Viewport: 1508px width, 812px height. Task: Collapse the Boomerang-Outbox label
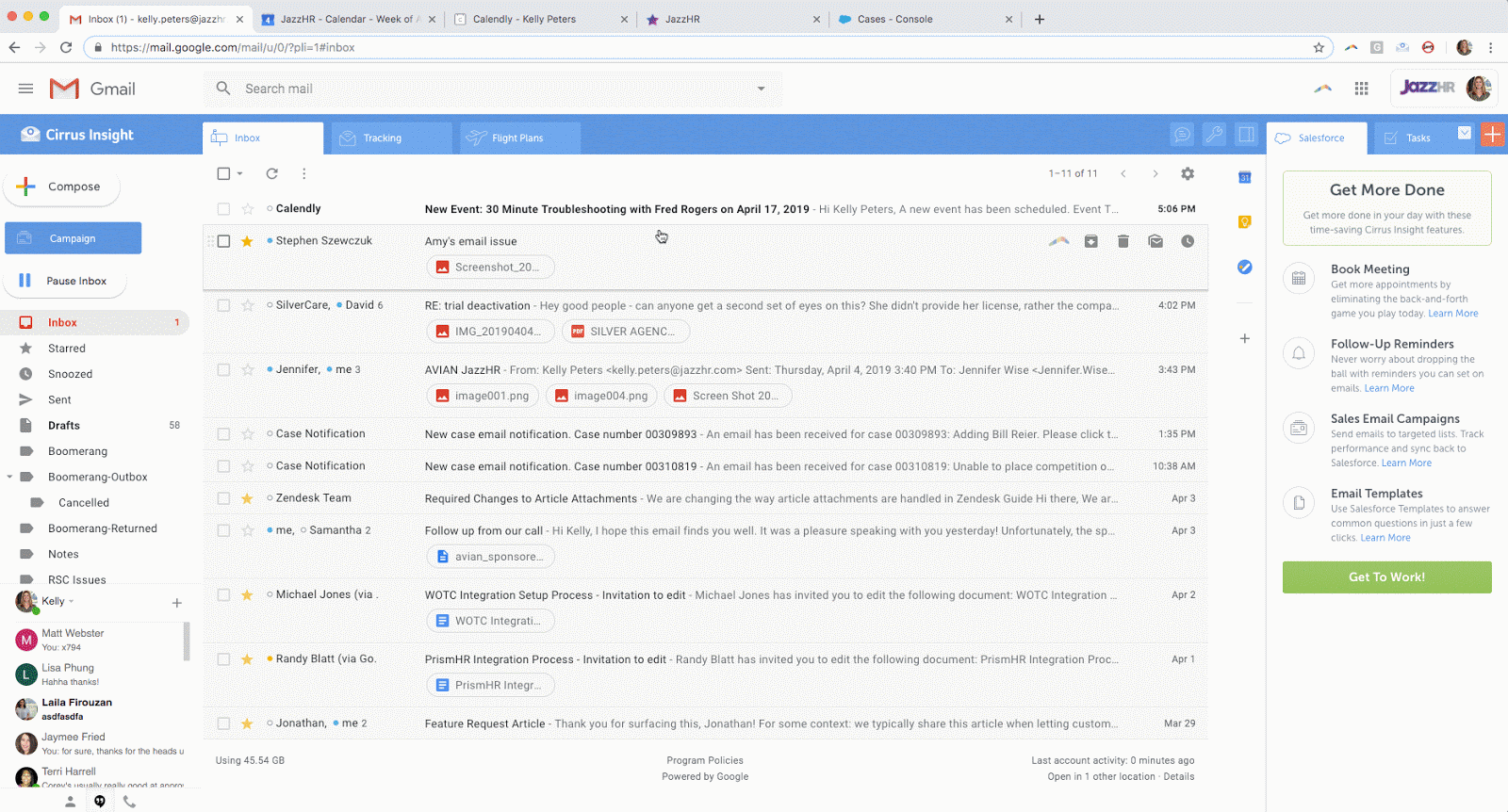[x=9, y=477]
